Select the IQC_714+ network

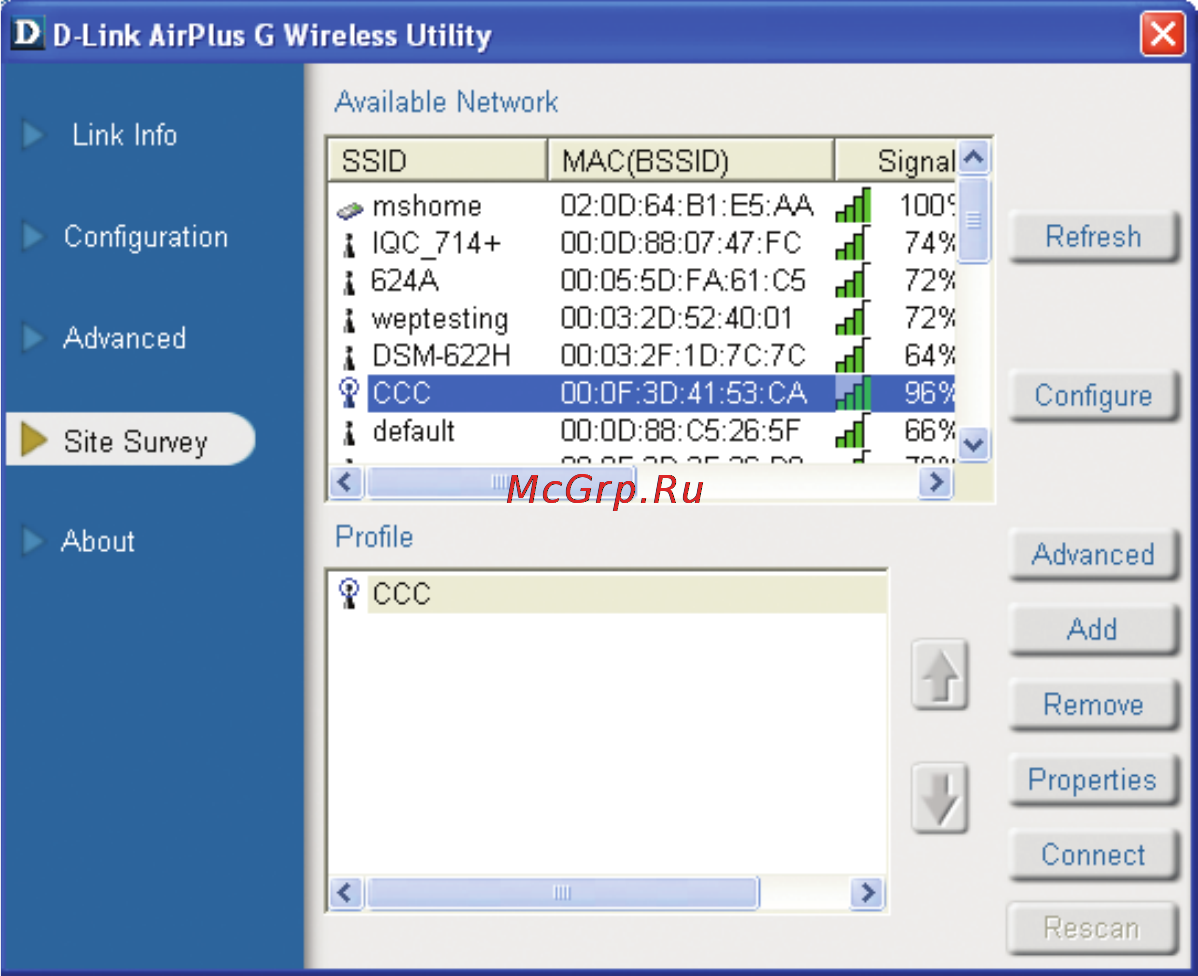(642, 243)
